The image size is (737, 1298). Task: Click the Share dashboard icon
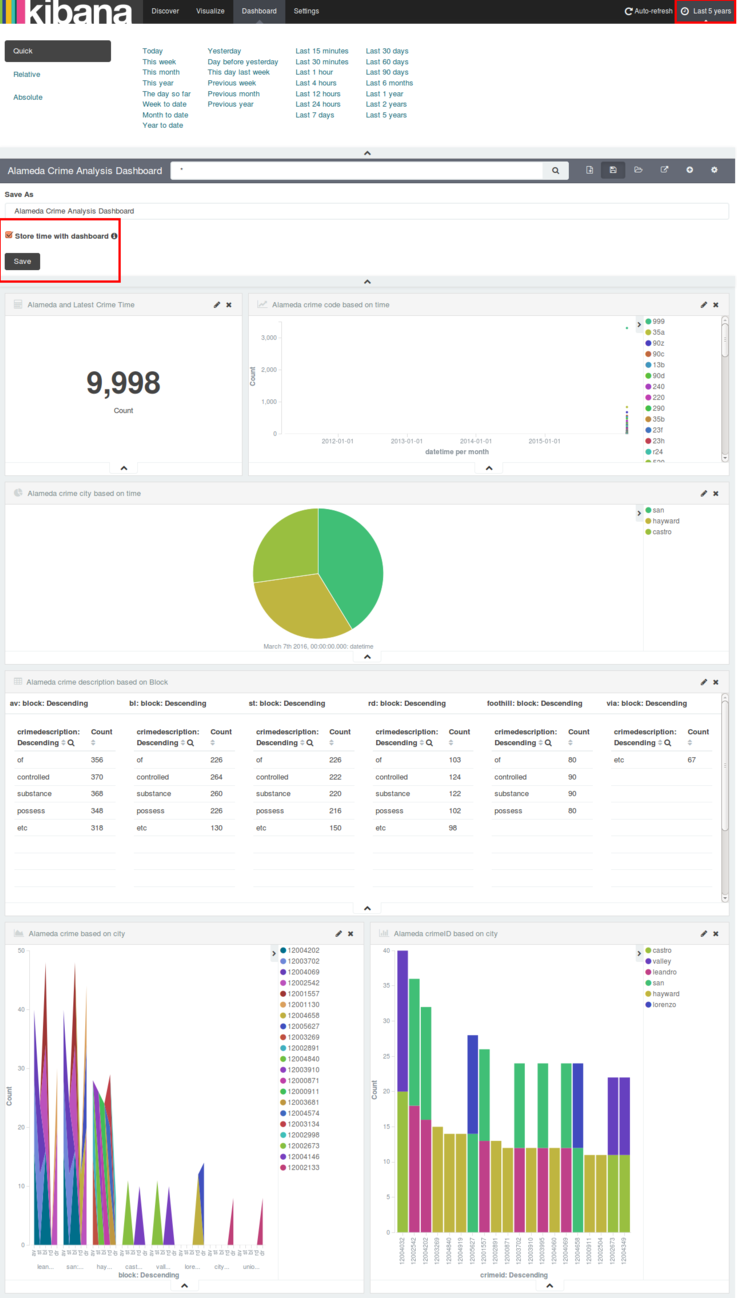click(x=664, y=170)
